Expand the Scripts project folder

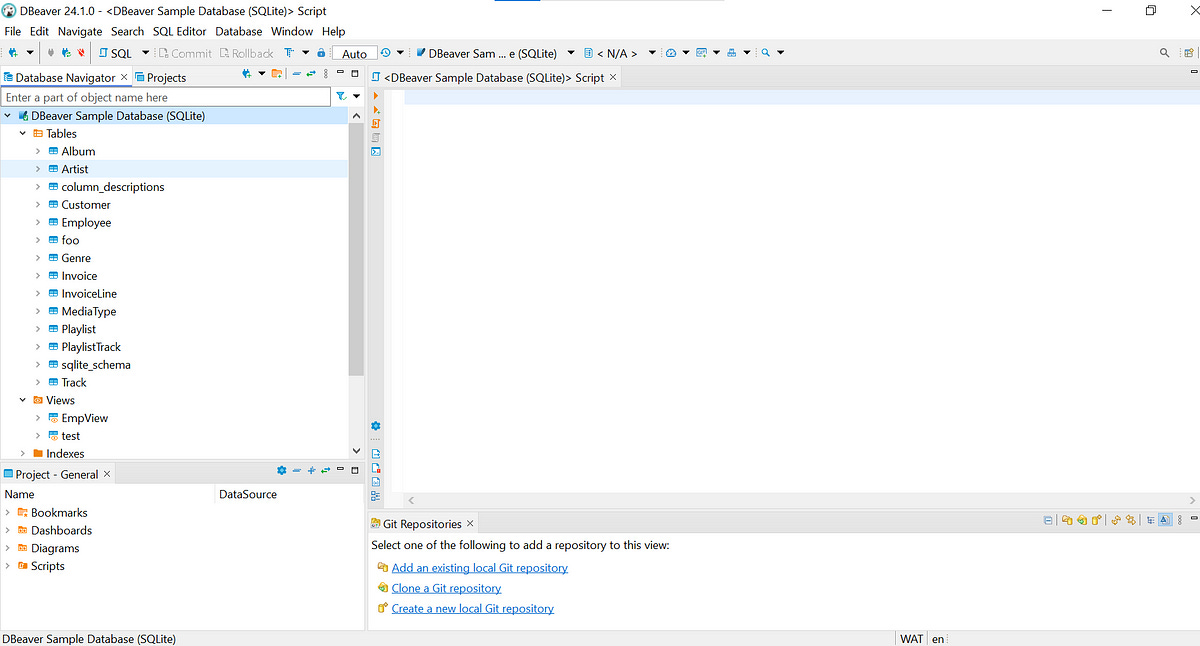(8, 566)
